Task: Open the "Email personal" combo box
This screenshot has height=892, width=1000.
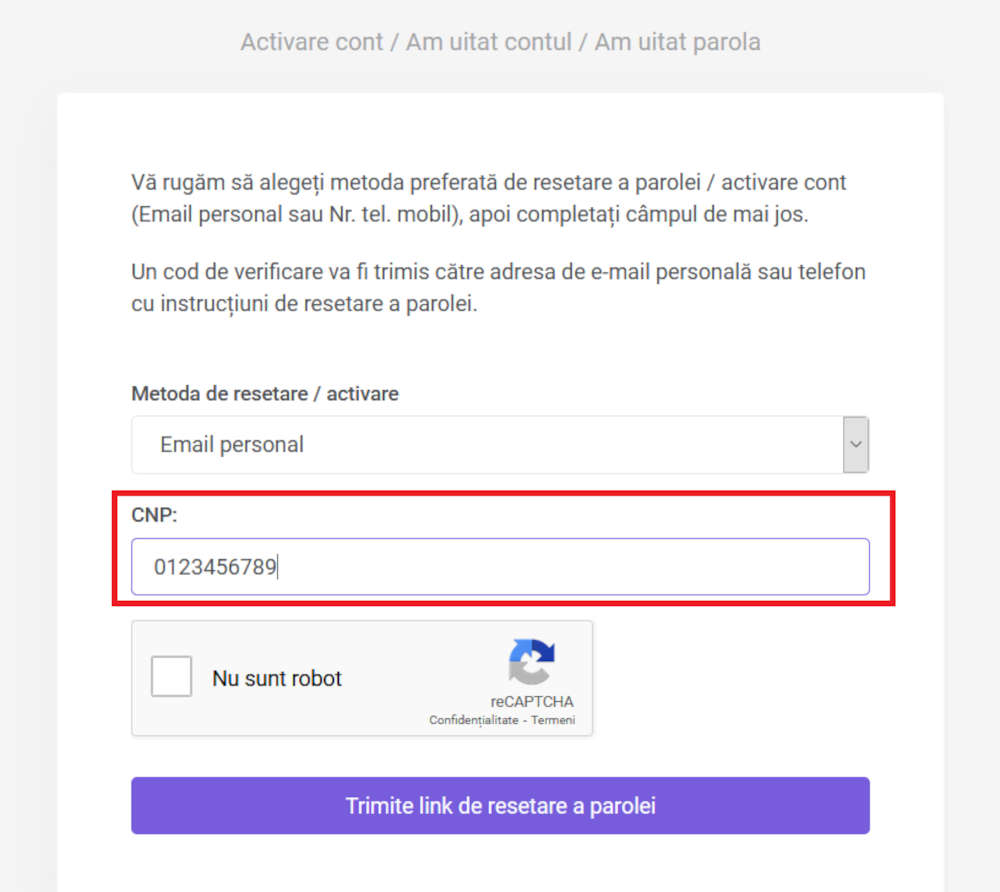Action: [x=500, y=444]
